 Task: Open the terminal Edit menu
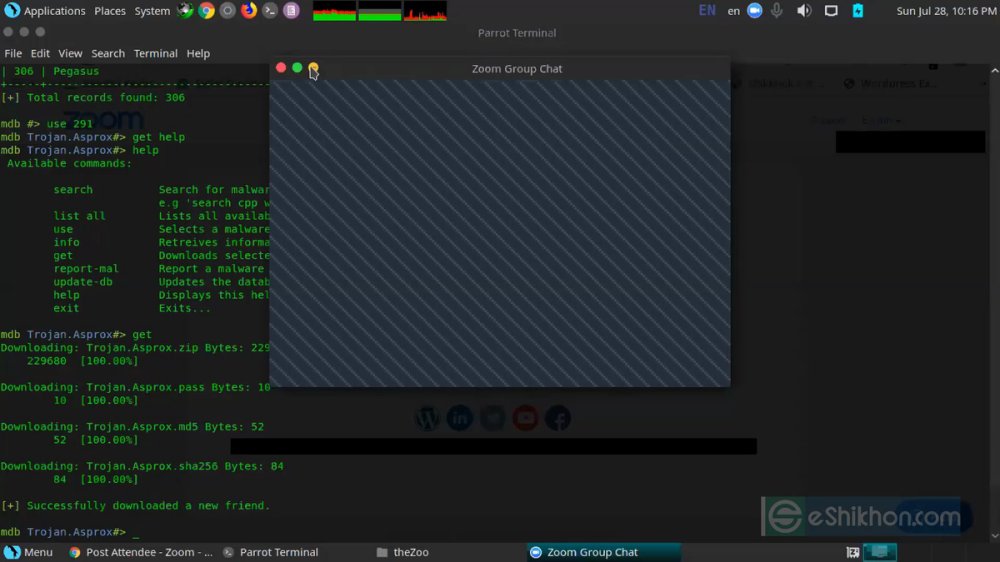[x=40, y=54]
